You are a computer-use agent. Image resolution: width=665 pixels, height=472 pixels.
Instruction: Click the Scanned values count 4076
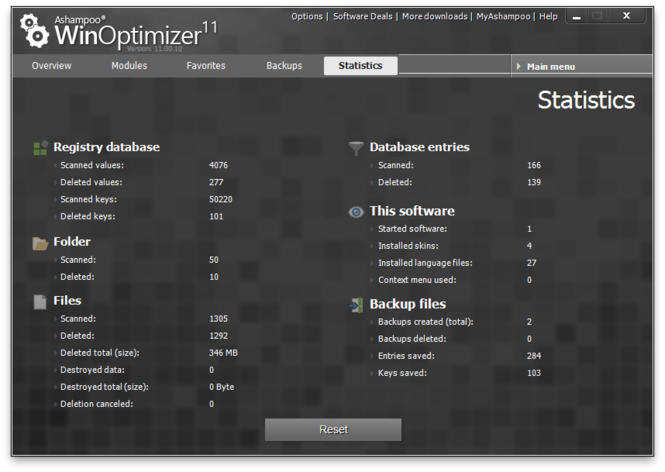point(218,165)
